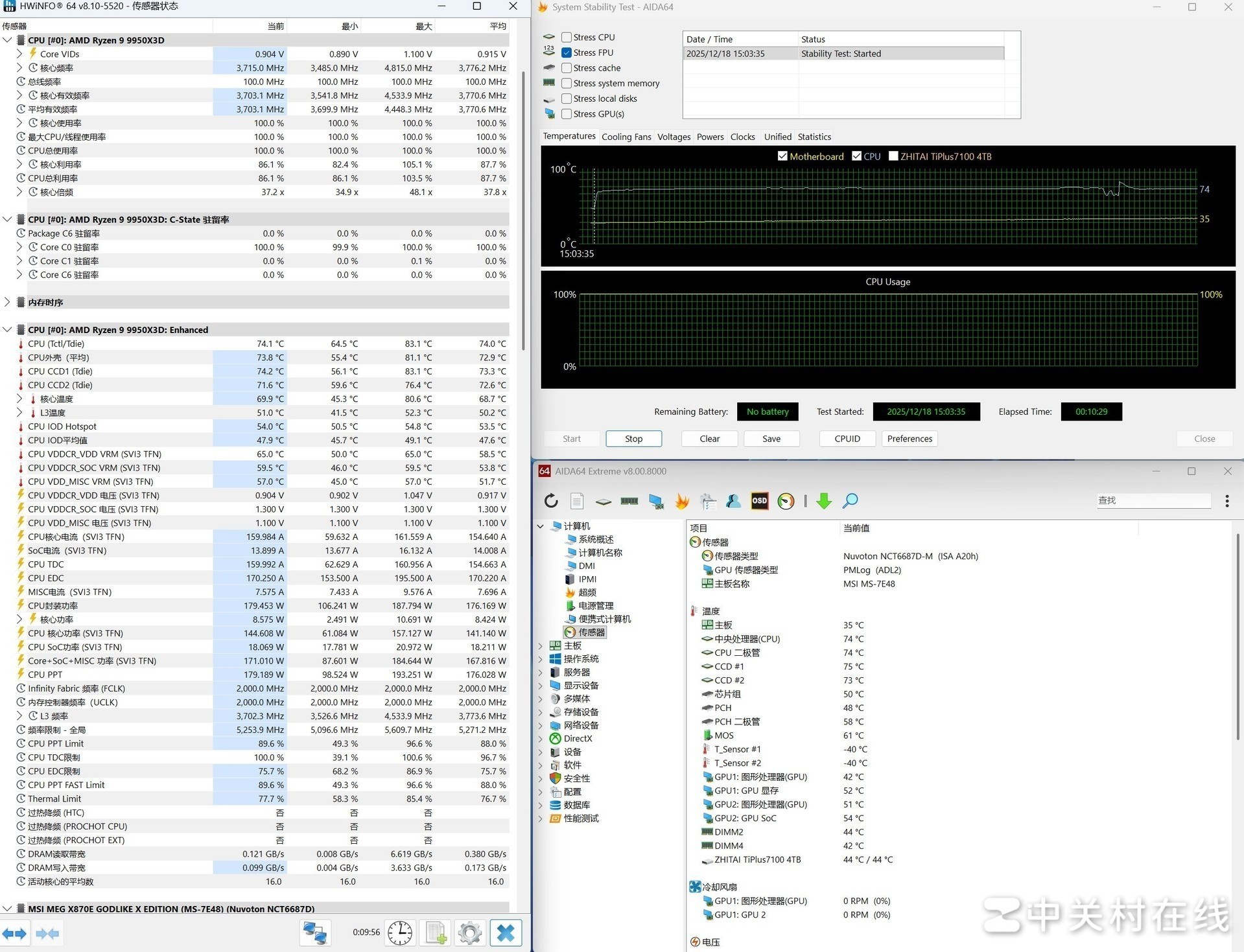
Task: Click the CPUID button
Action: point(847,439)
